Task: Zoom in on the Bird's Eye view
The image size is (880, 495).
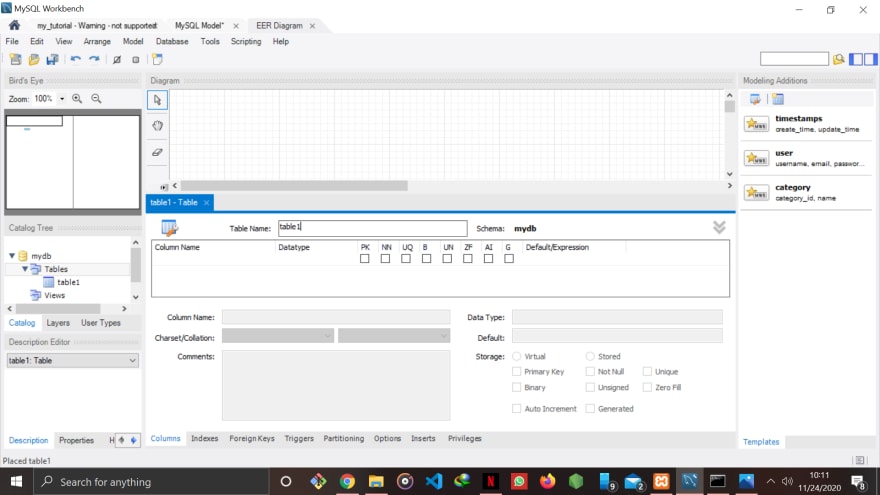Action: tap(77, 99)
